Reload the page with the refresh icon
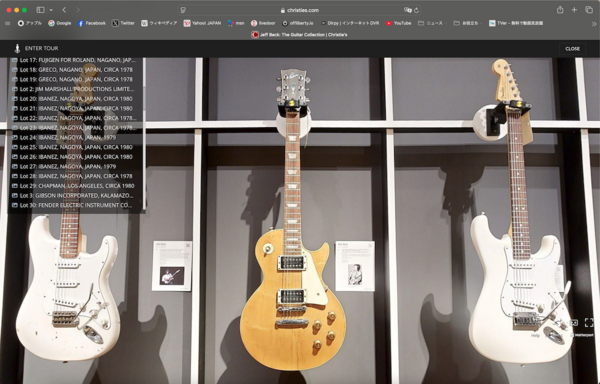 point(416,10)
